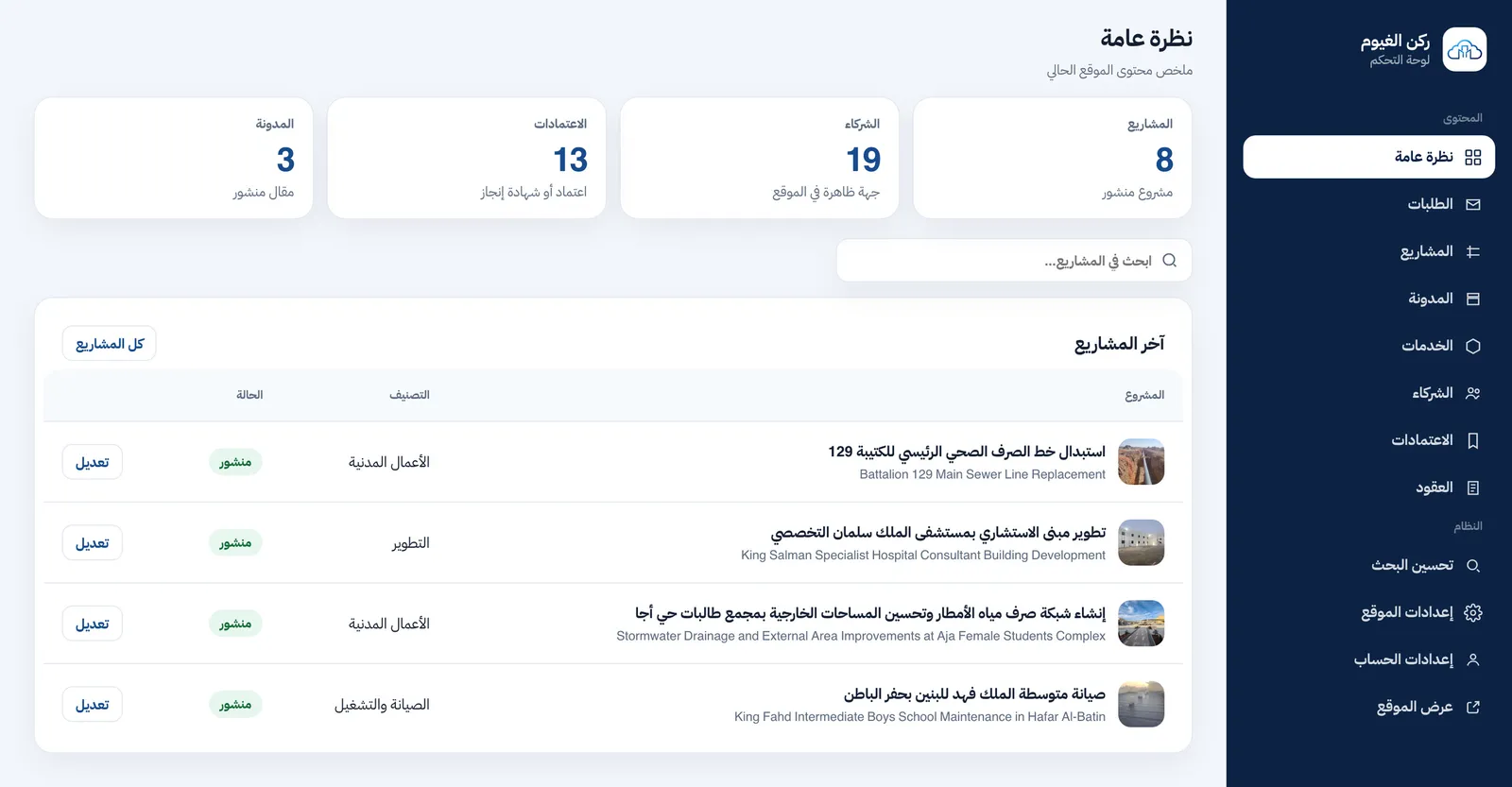Click كل المشاريع button
Image resolution: width=1512 pixels, height=787 pixels.
(110, 344)
